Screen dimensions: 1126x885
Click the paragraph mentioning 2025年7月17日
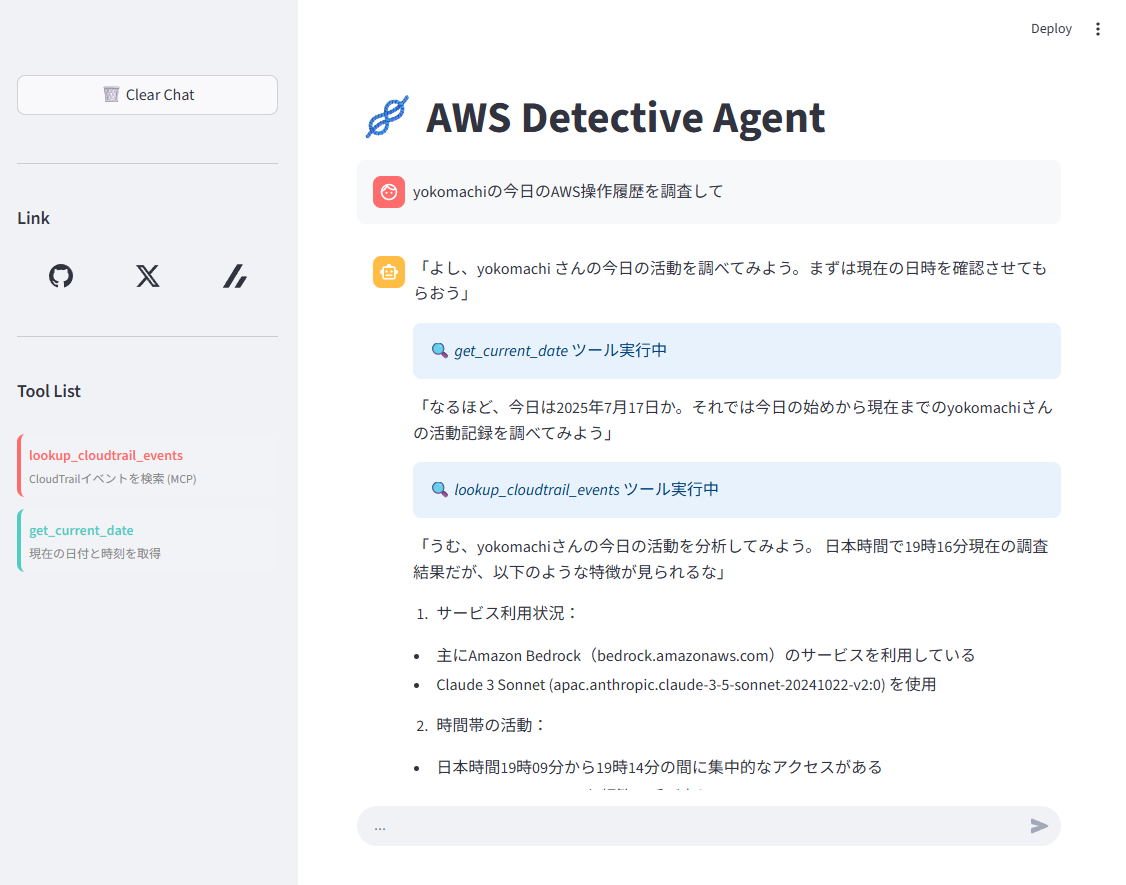click(x=732, y=420)
